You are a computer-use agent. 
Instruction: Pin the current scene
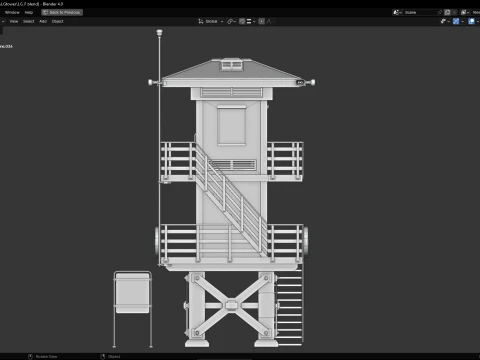click(x=440, y=12)
